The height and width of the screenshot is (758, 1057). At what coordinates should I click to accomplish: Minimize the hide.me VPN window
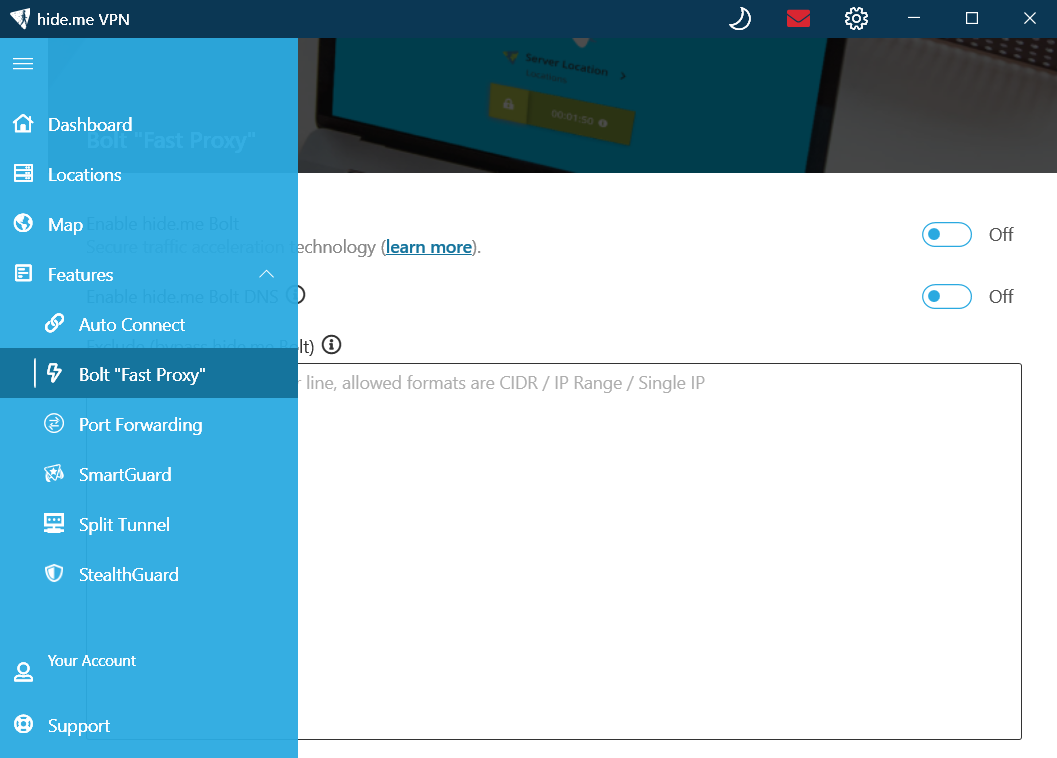coord(914,18)
